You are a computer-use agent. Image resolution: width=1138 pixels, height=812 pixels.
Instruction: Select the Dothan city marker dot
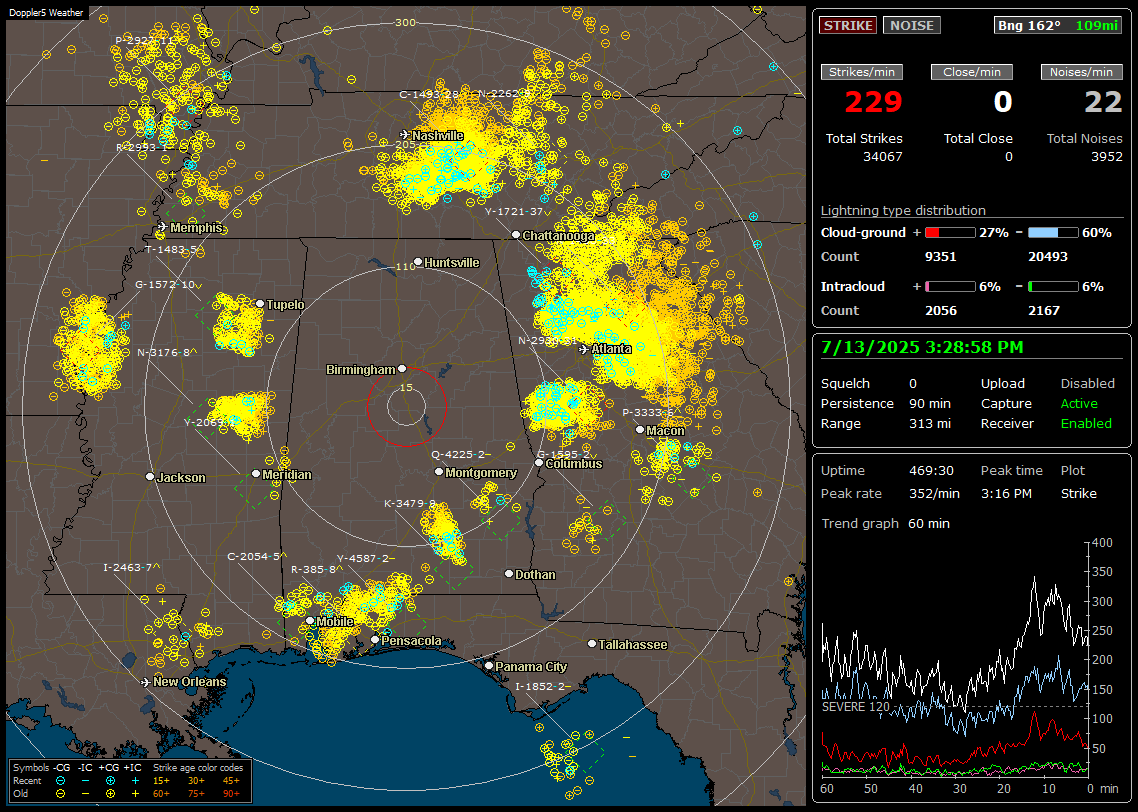click(x=509, y=573)
